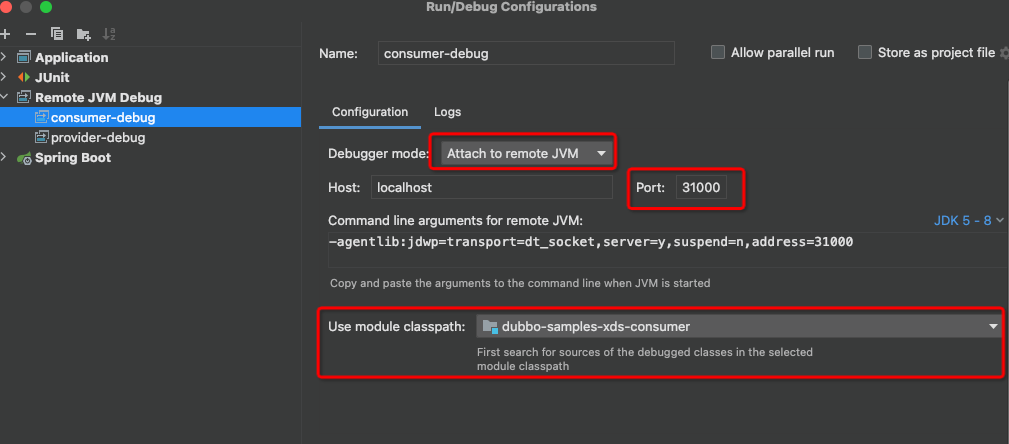Check the Store as project file checkbox
The image size is (1009, 444).
point(865,53)
